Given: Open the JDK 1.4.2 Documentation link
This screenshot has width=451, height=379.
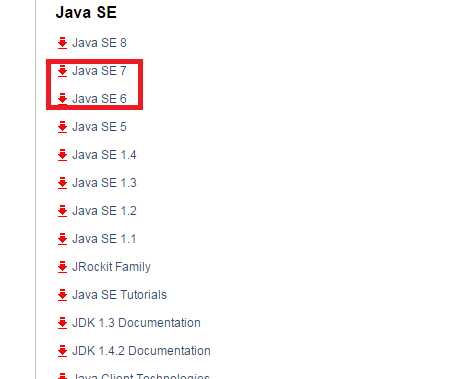Looking at the screenshot, I should 141,351.
